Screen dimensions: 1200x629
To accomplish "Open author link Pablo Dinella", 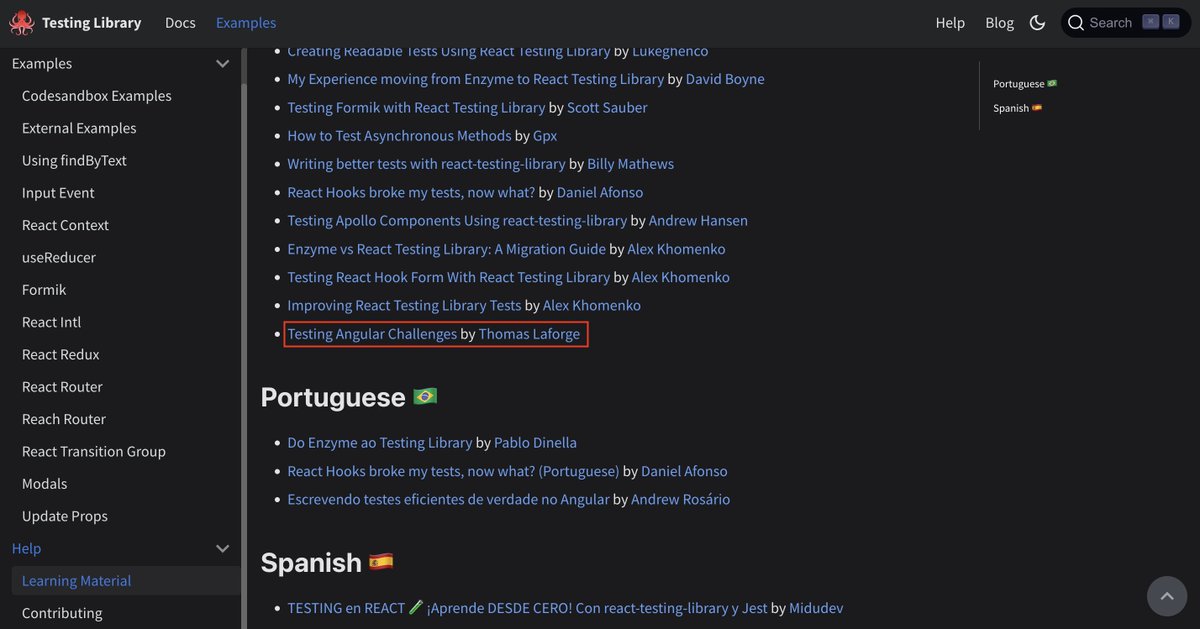I will (x=535, y=443).
